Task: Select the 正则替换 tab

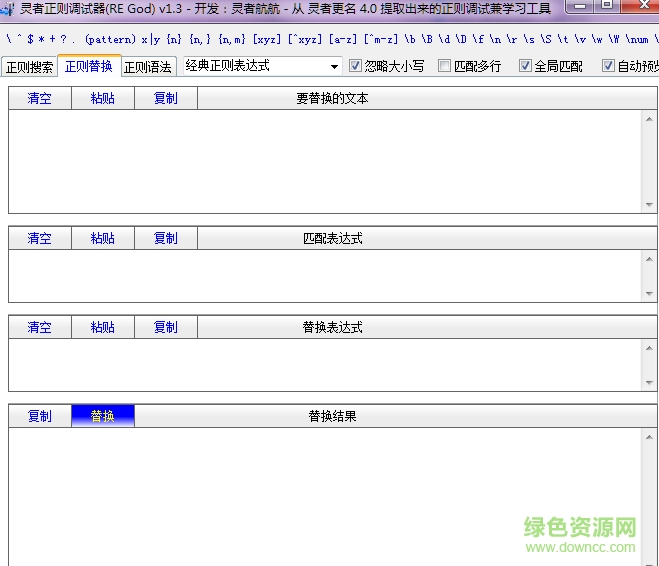Action: click(89, 66)
